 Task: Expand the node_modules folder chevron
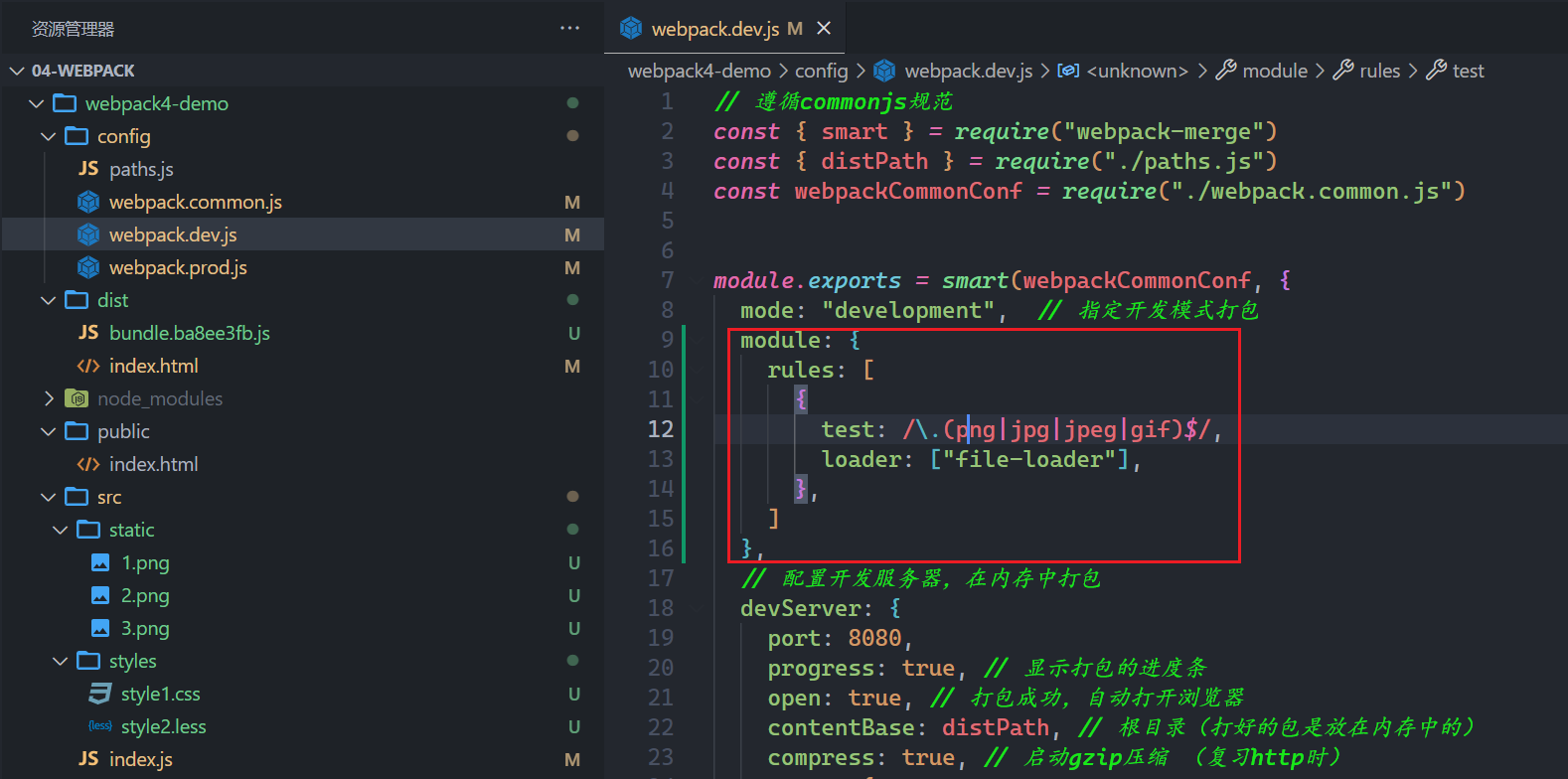[x=49, y=398]
